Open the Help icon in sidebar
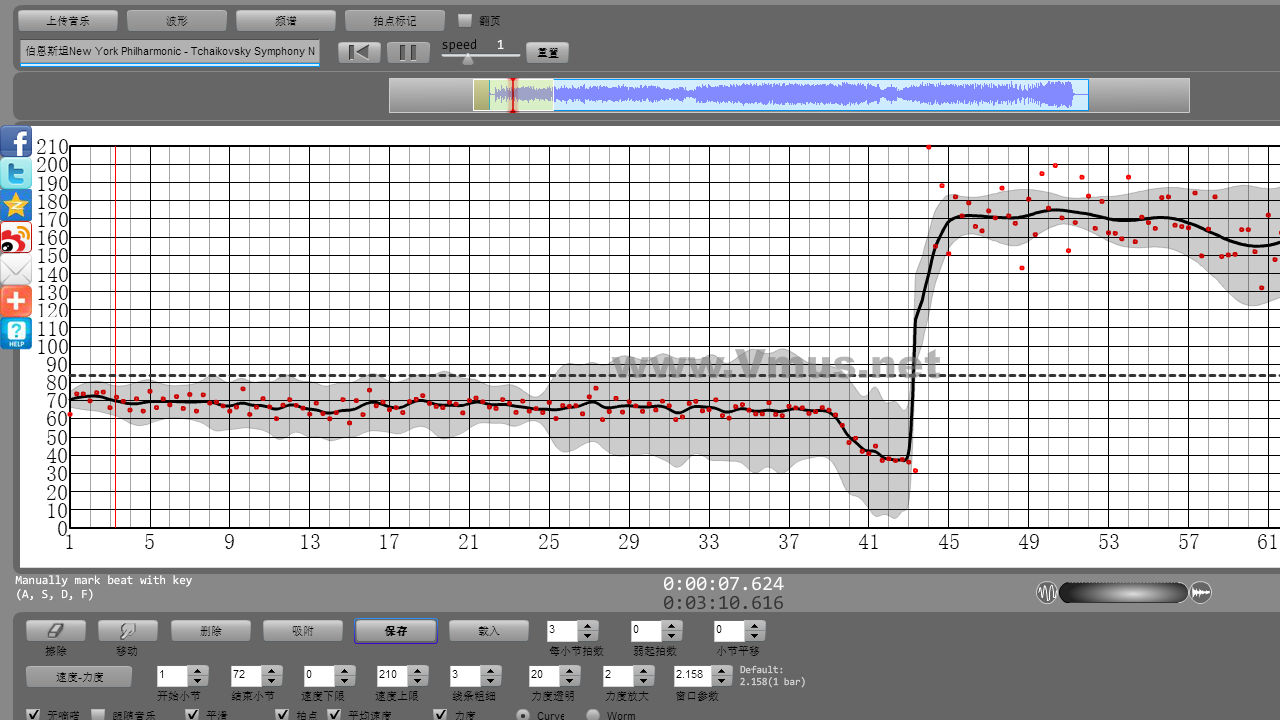1280x720 pixels. [16, 333]
